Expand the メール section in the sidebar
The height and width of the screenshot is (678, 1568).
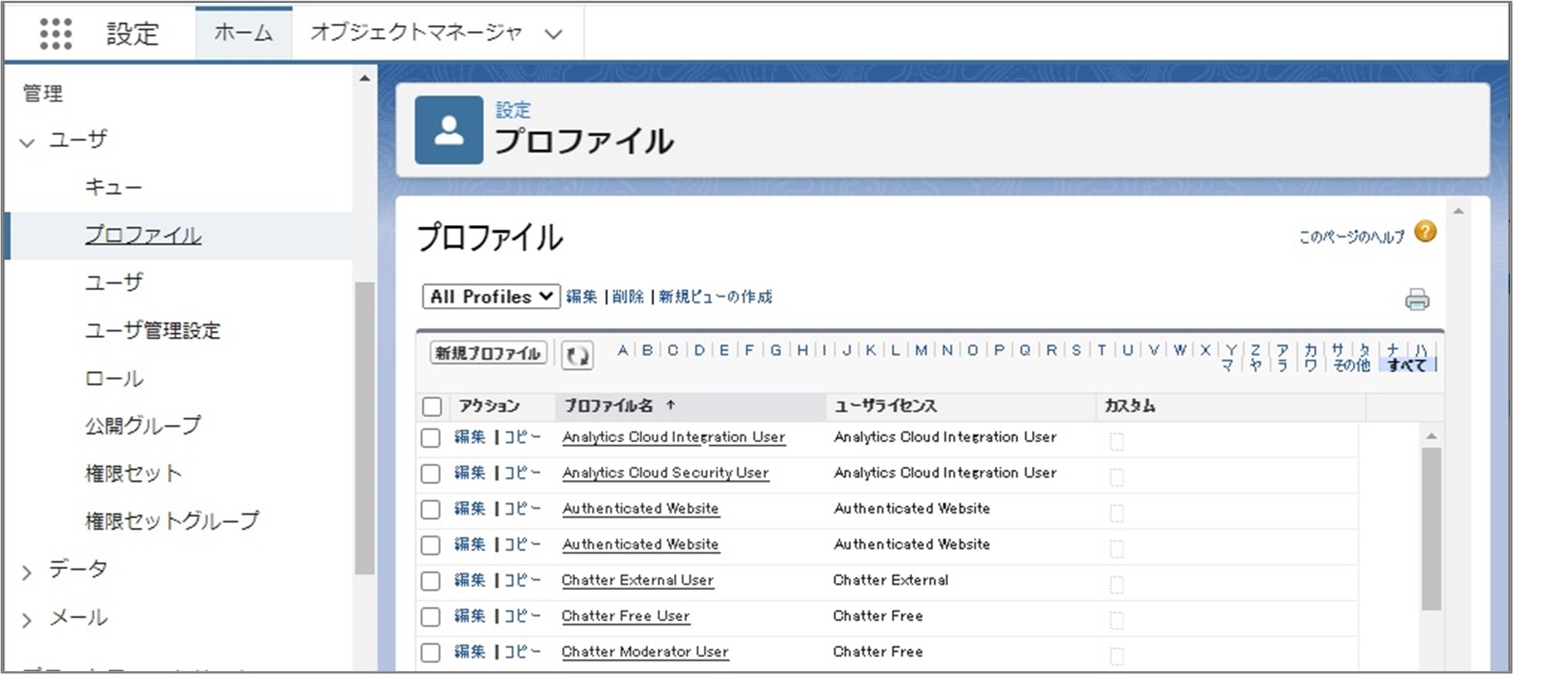pos(28,620)
